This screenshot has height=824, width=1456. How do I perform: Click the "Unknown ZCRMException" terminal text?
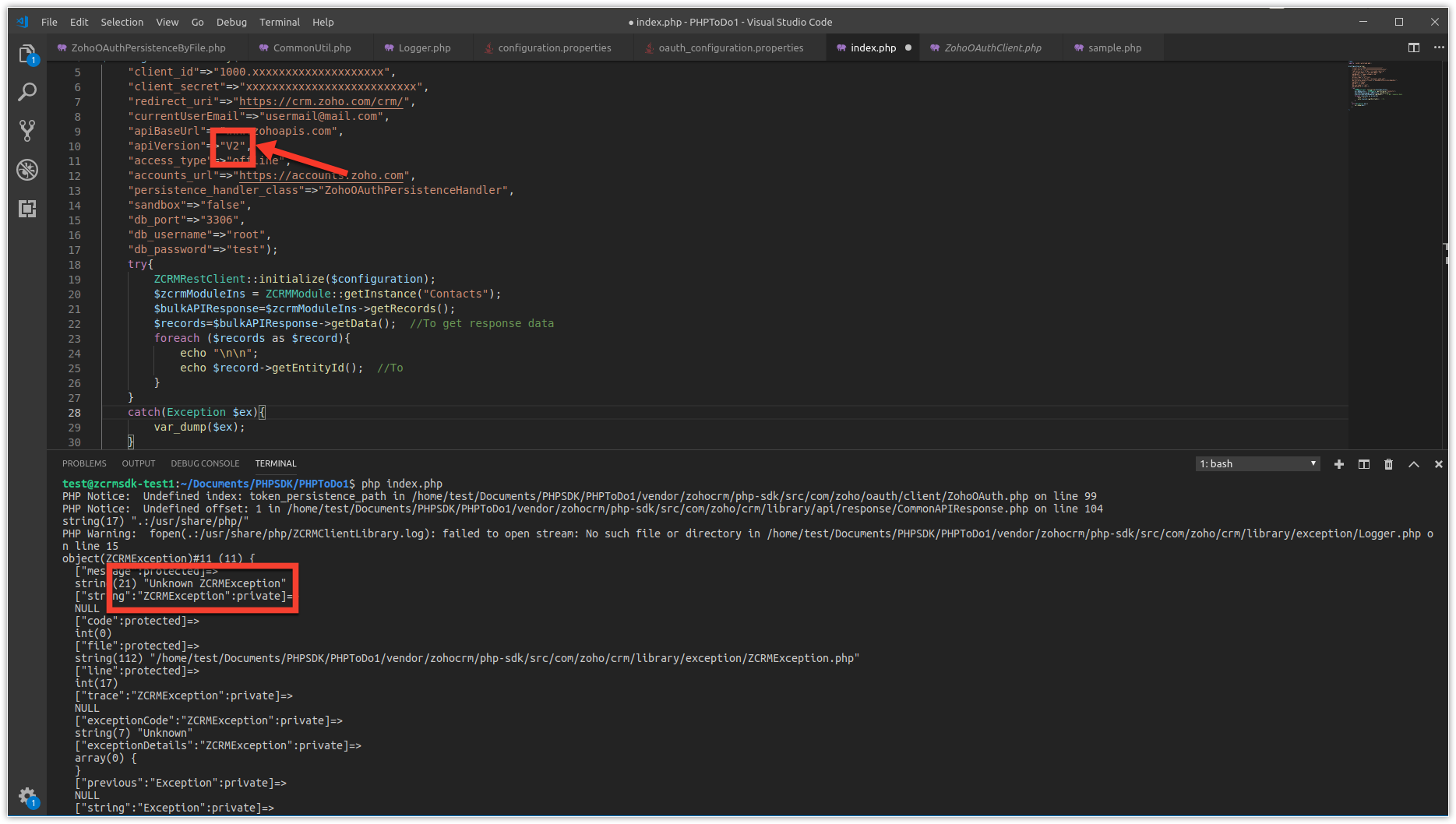[215, 583]
